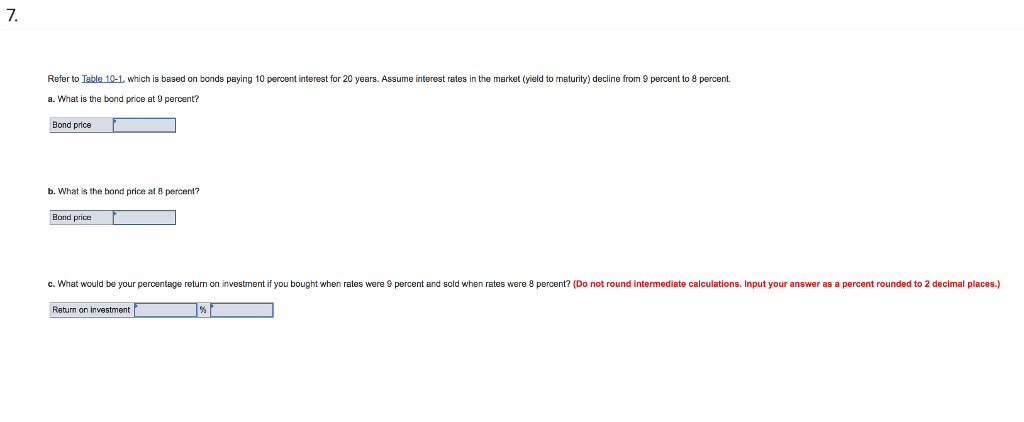Viewport: 1024px width, 422px height.
Task: Click the blue marker in Return on investment field
Action: click(x=137, y=305)
